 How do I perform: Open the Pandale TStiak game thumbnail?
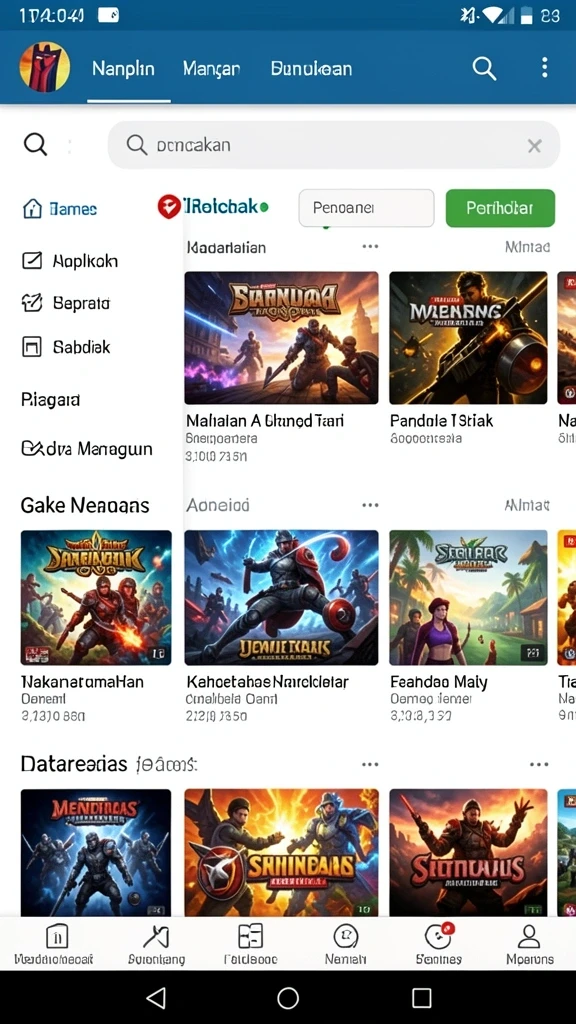click(x=468, y=338)
